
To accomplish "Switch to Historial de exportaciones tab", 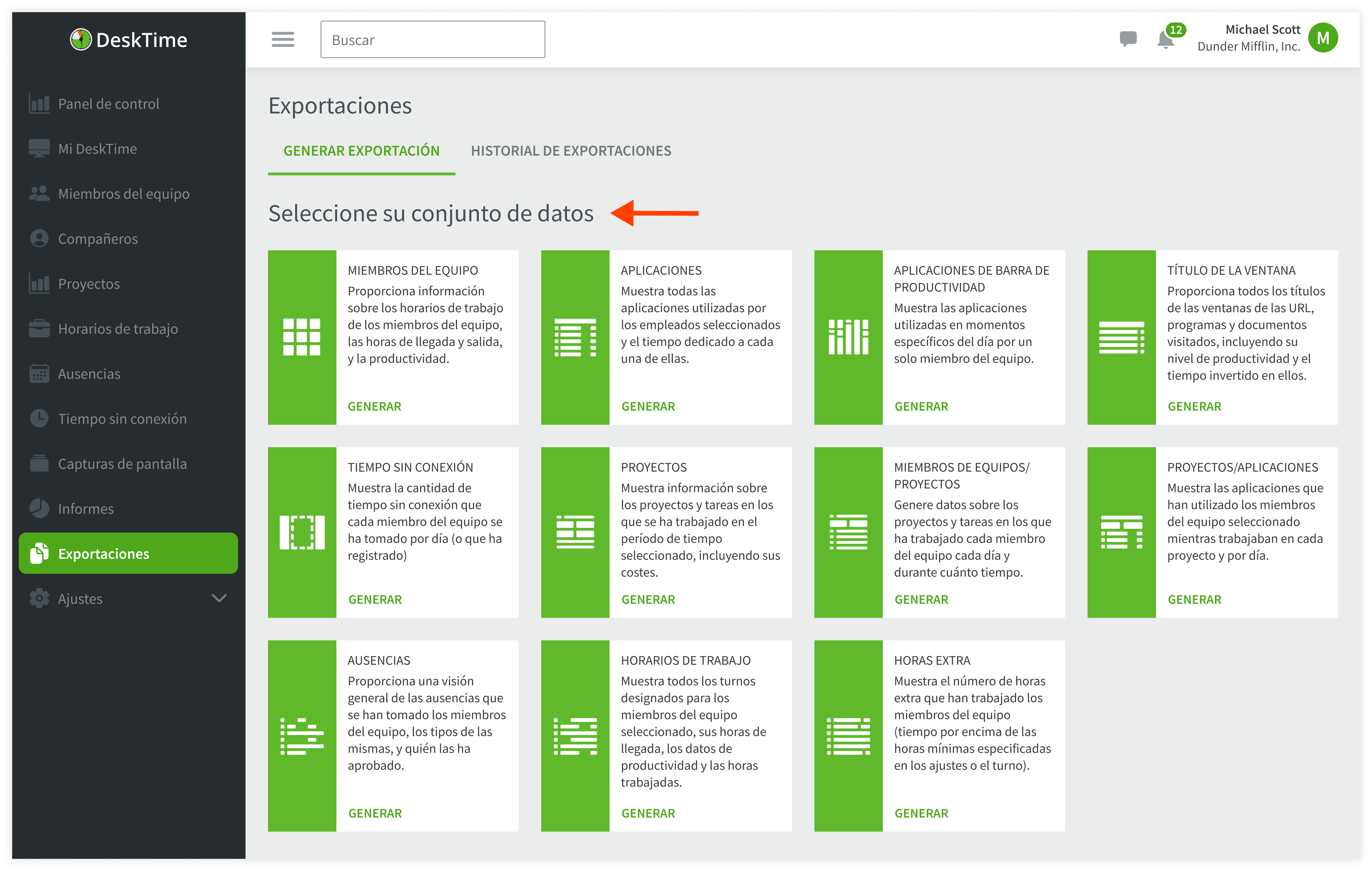I will [x=571, y=151].
